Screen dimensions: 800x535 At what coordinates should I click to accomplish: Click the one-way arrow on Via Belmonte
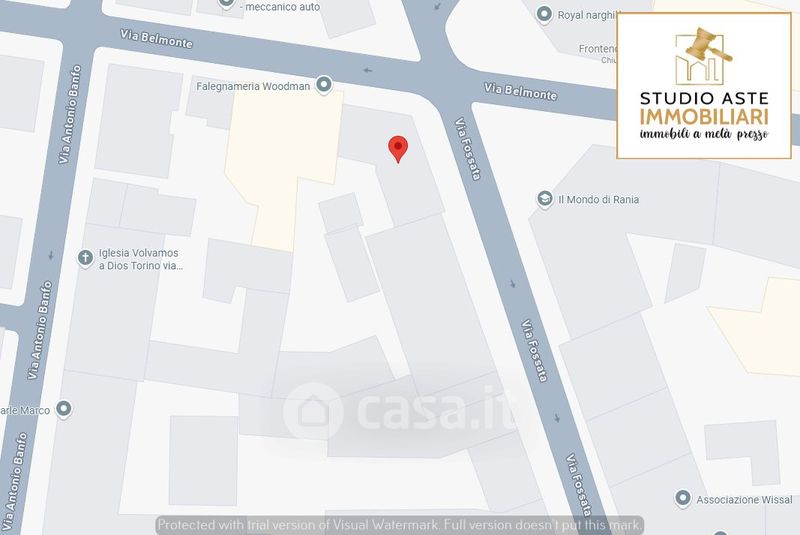coord(367,70)
